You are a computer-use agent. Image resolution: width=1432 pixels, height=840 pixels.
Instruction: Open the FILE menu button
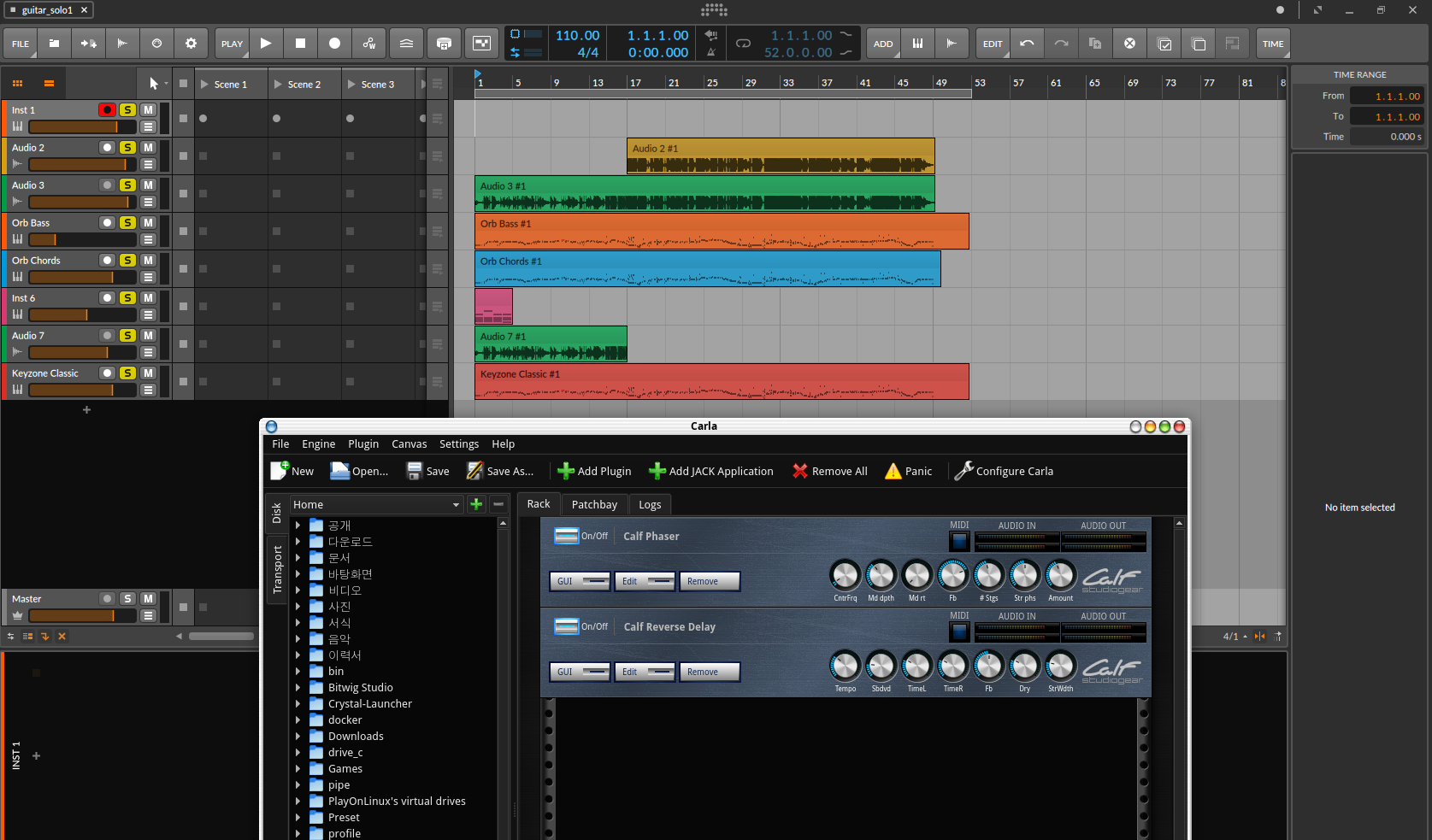pyautogui.click(x=21, y=44)
